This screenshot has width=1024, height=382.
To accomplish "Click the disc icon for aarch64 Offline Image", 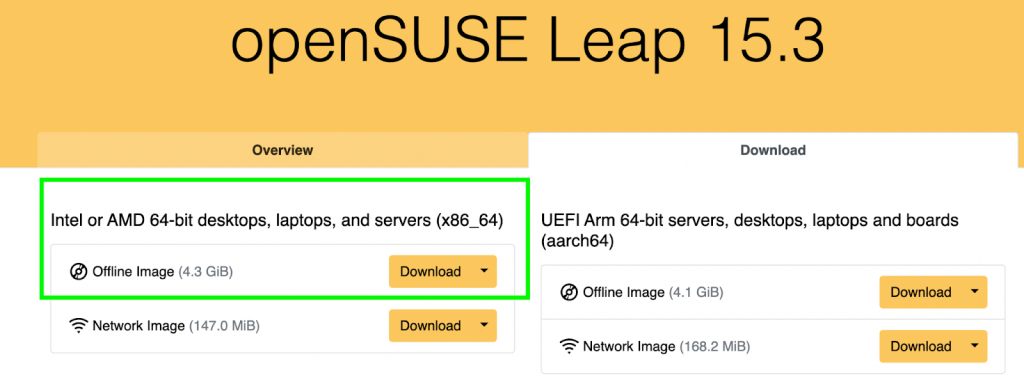I will point(569,293).
